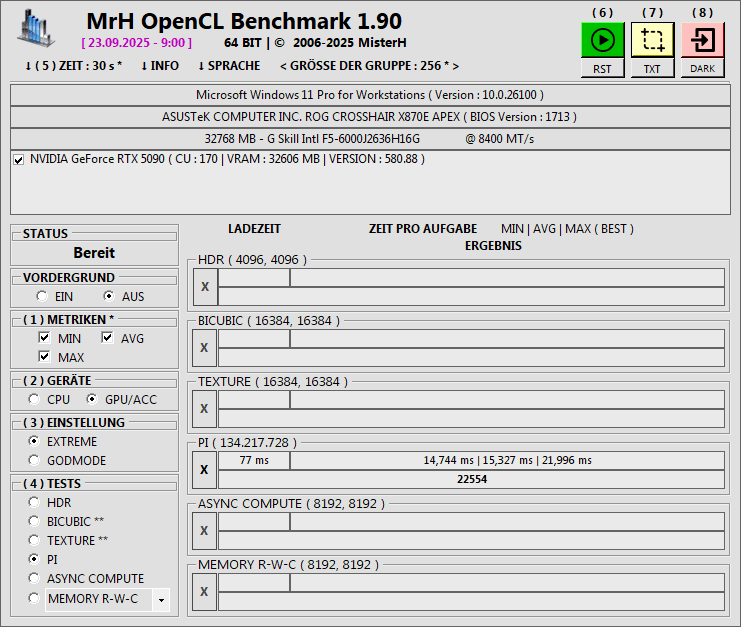Select the TEXTURE test radio button
This screenshot has width=741, height=627.
pyautogui.click(x=34, y=540)
